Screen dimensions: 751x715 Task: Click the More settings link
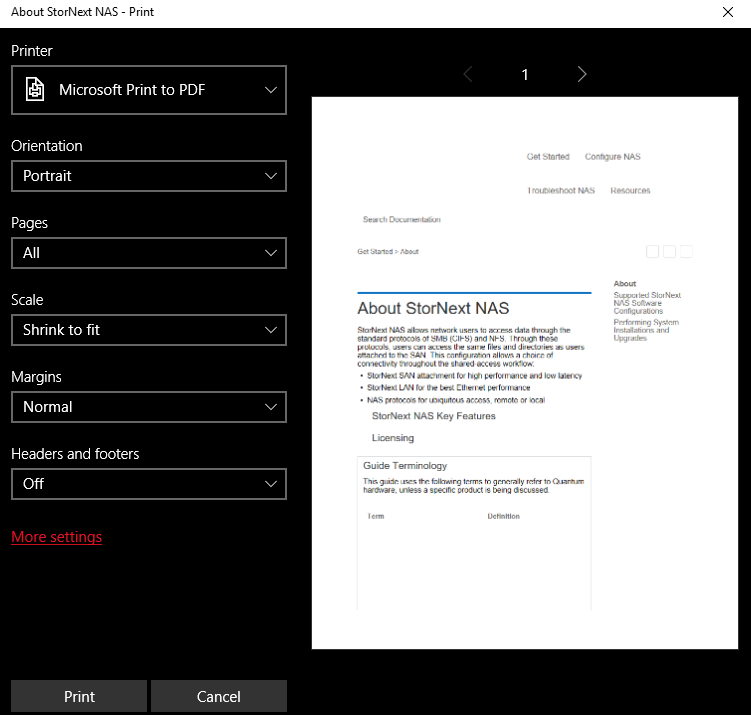pos(57,537)
